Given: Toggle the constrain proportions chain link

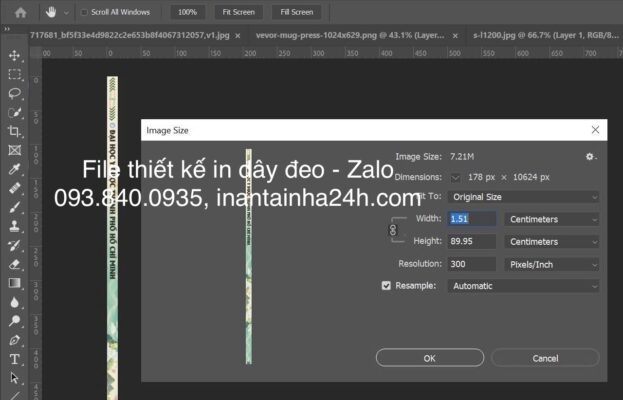Looking at the screenshot, I should 393,230.
